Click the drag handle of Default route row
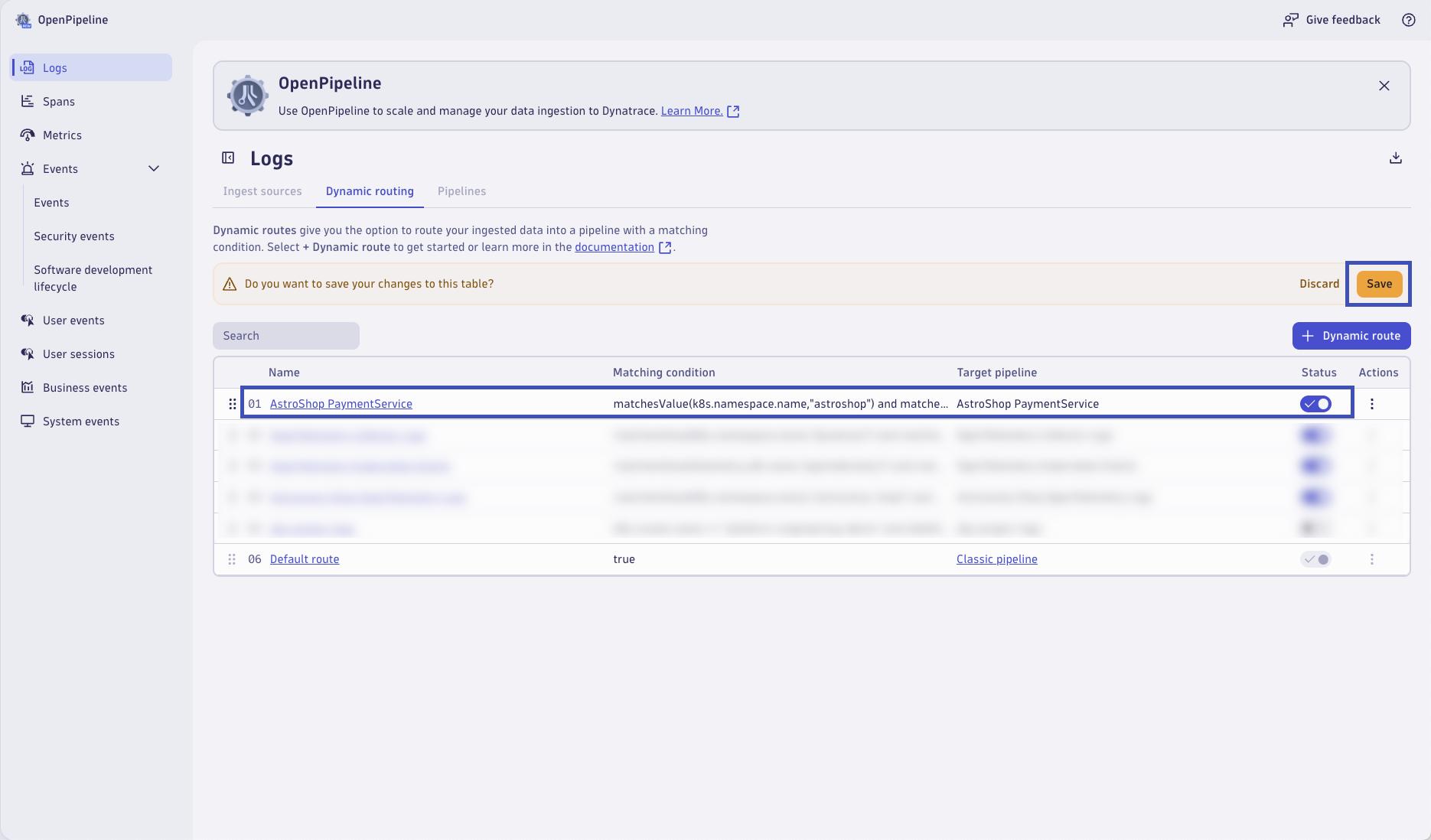Screen dimensions: 1431x840 pos(232,559)
